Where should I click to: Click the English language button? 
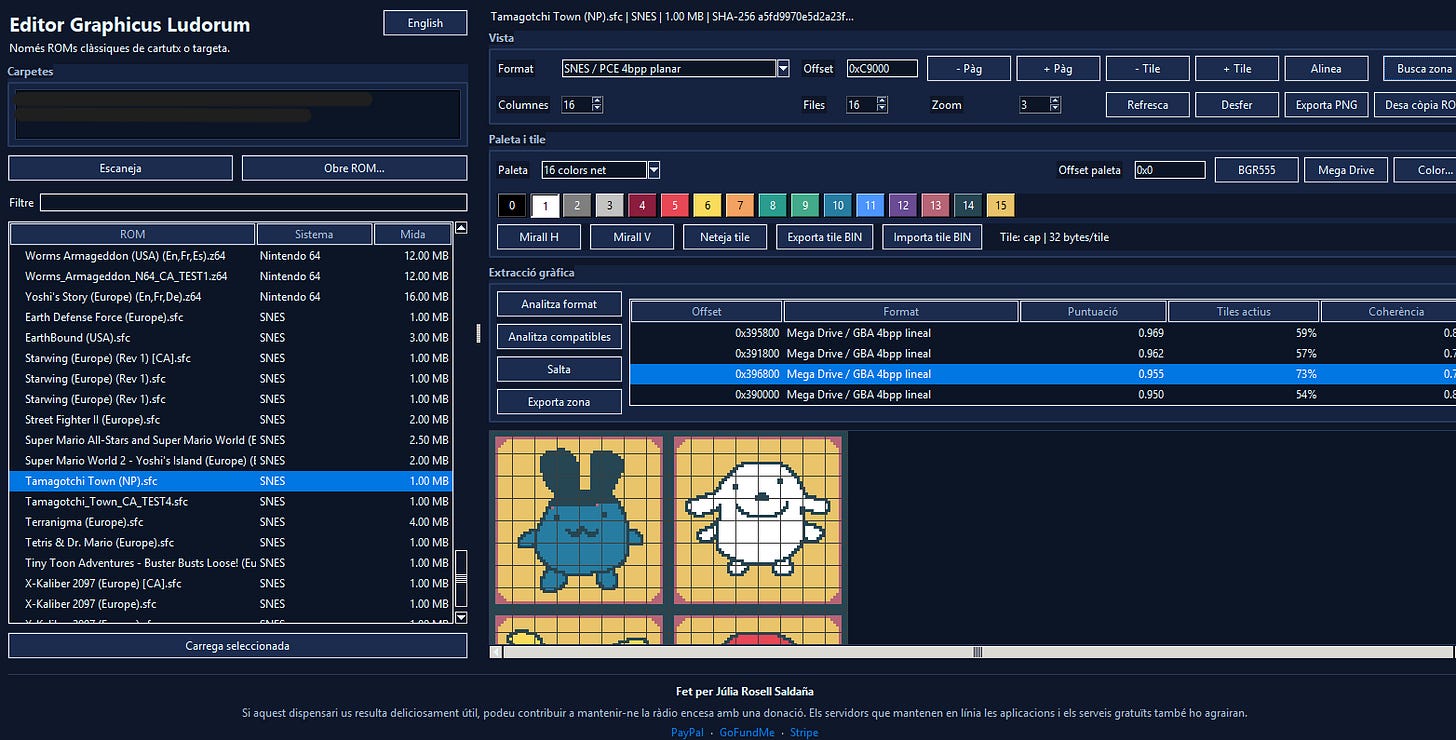[x=425, y=23]
